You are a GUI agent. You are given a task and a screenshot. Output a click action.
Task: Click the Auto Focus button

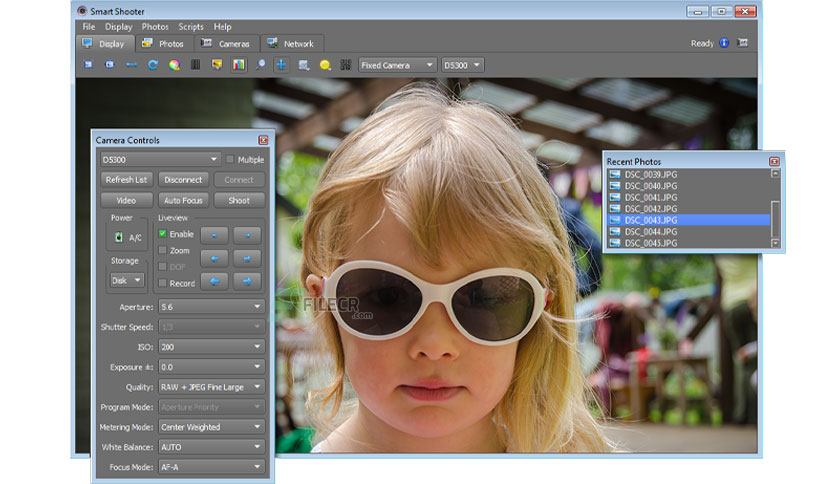183,200
